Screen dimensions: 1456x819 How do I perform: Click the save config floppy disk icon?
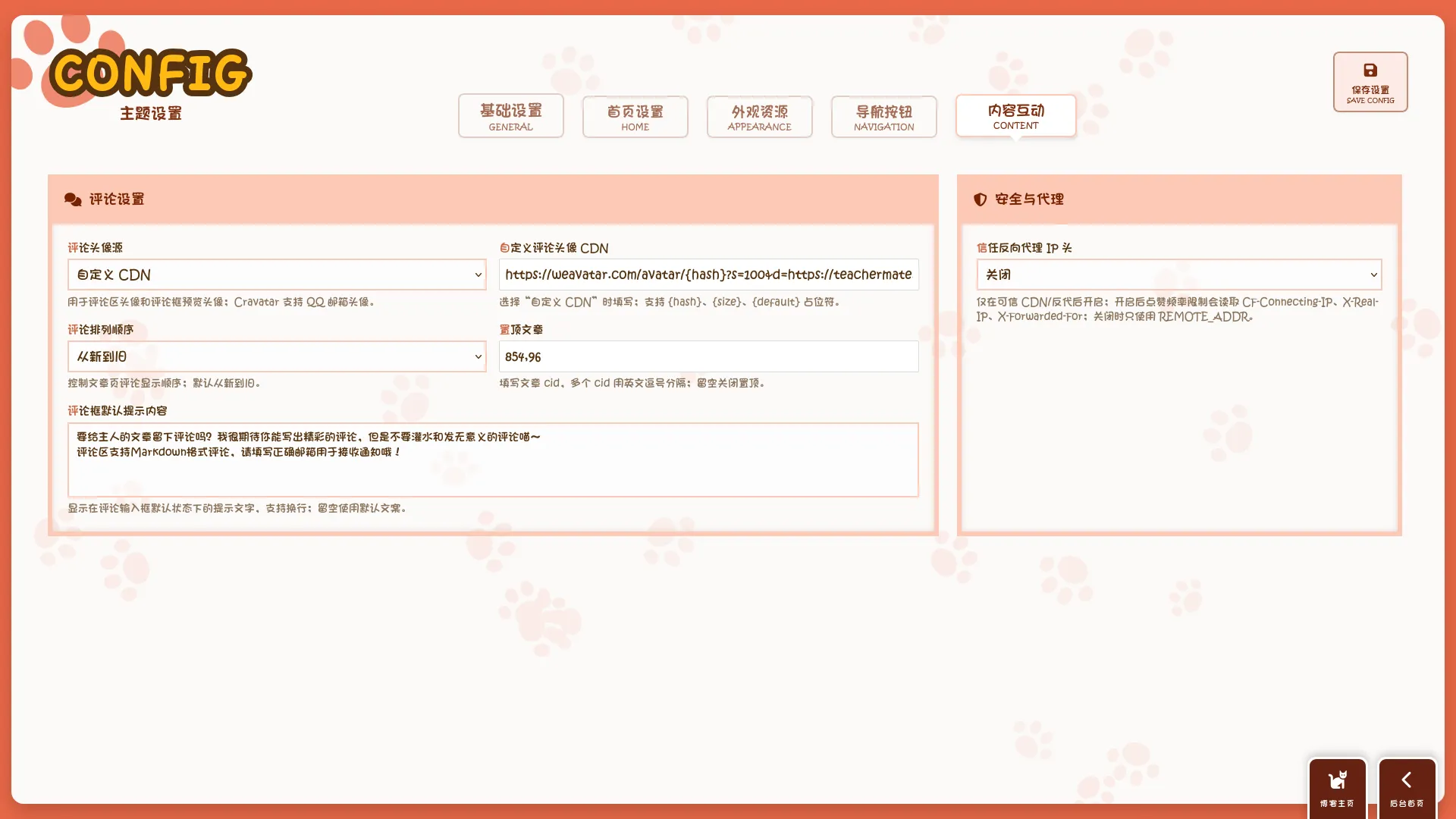[1370, 71]
